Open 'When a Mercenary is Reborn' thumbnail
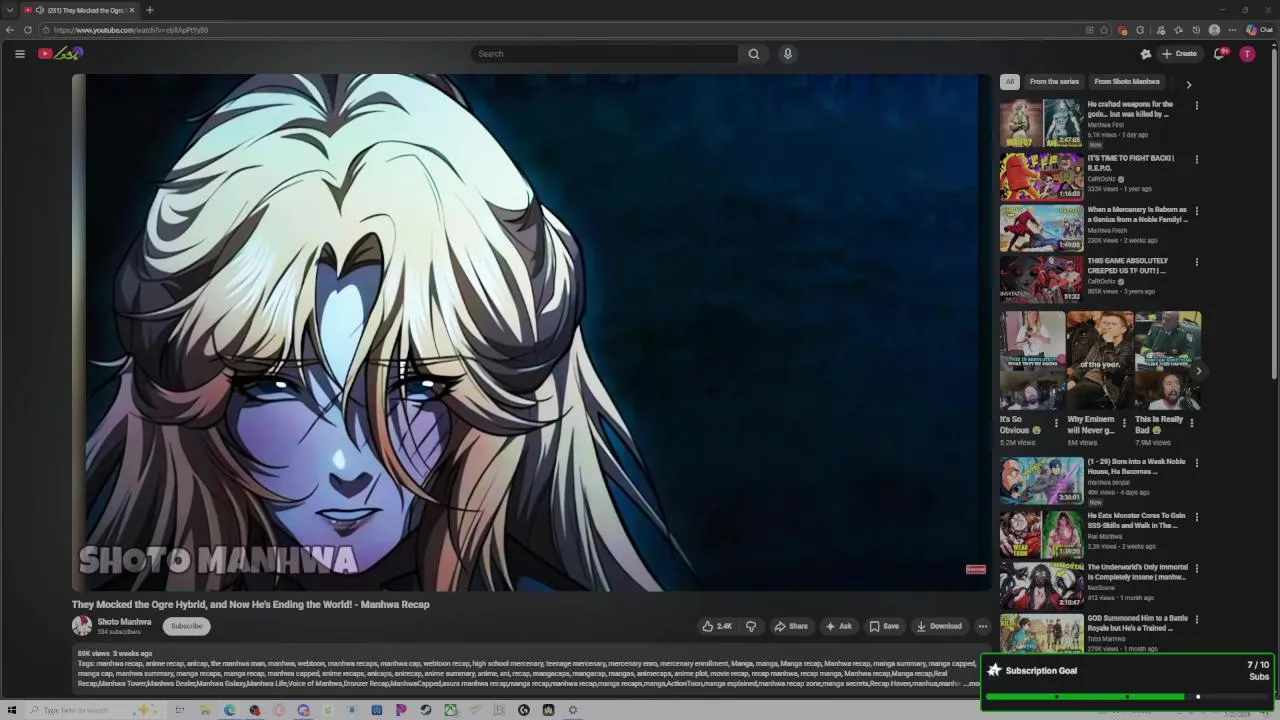The width and height of the screenshot is (1280, 720). (1041, 227)
